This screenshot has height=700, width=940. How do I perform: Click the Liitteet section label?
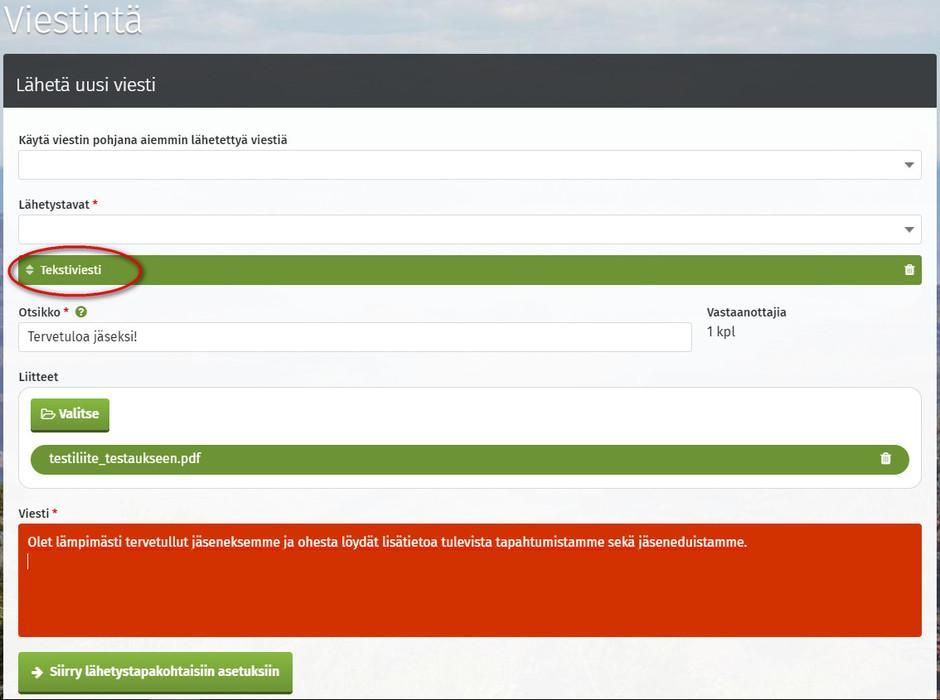point(38,376)
